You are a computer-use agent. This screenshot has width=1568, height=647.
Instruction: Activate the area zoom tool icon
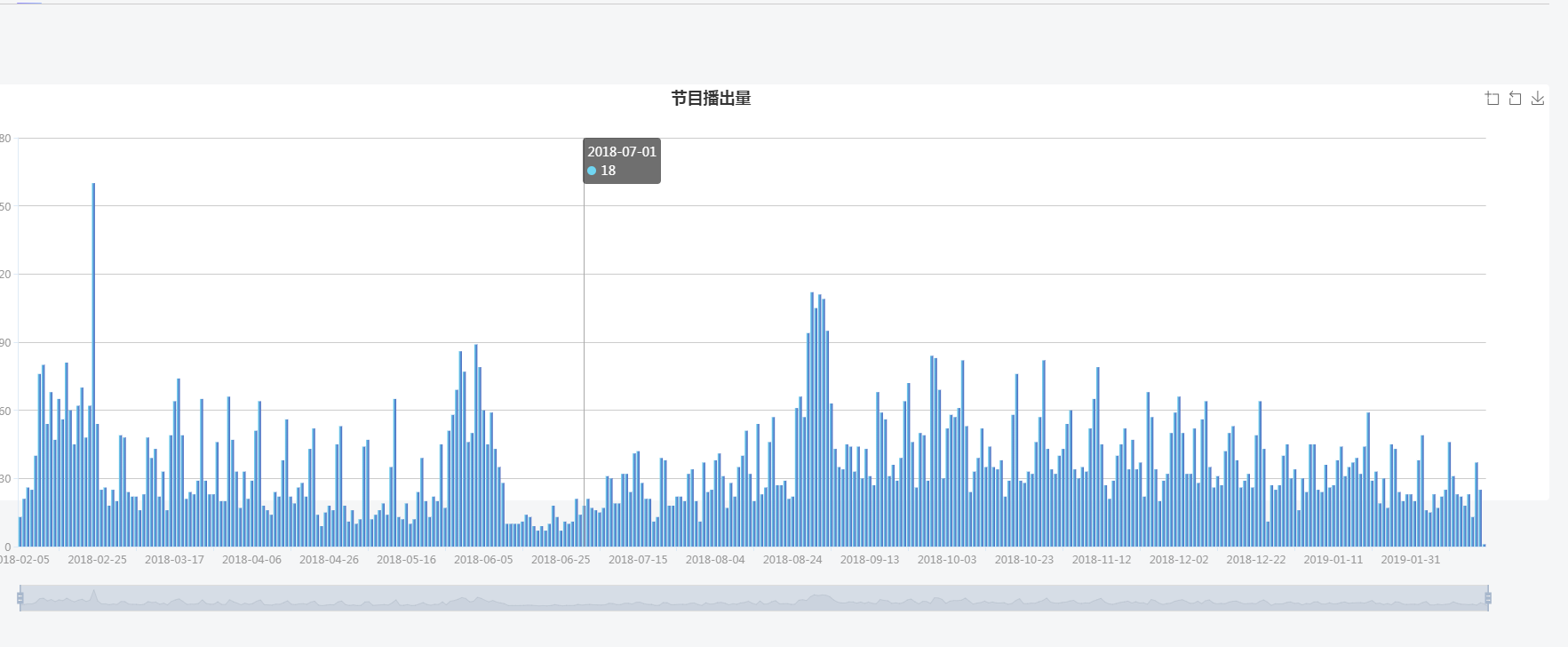coord(1492,99)
